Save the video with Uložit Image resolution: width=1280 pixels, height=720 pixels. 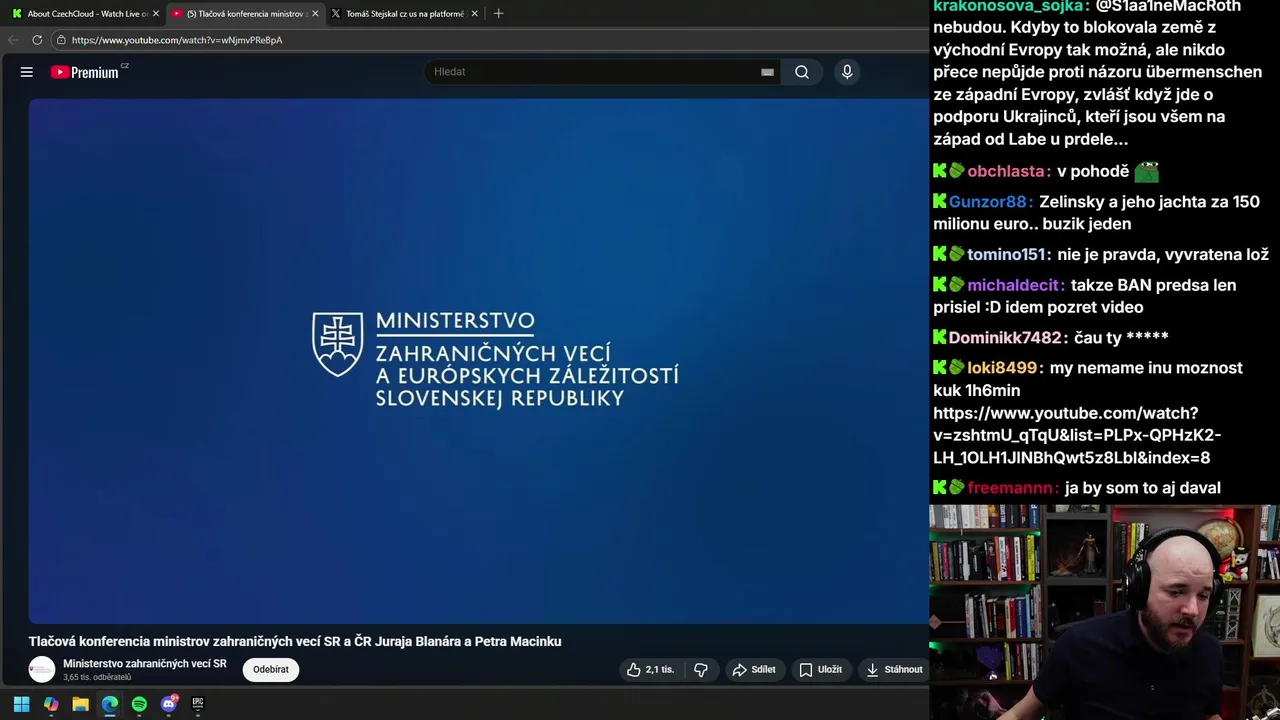(820, 670)
